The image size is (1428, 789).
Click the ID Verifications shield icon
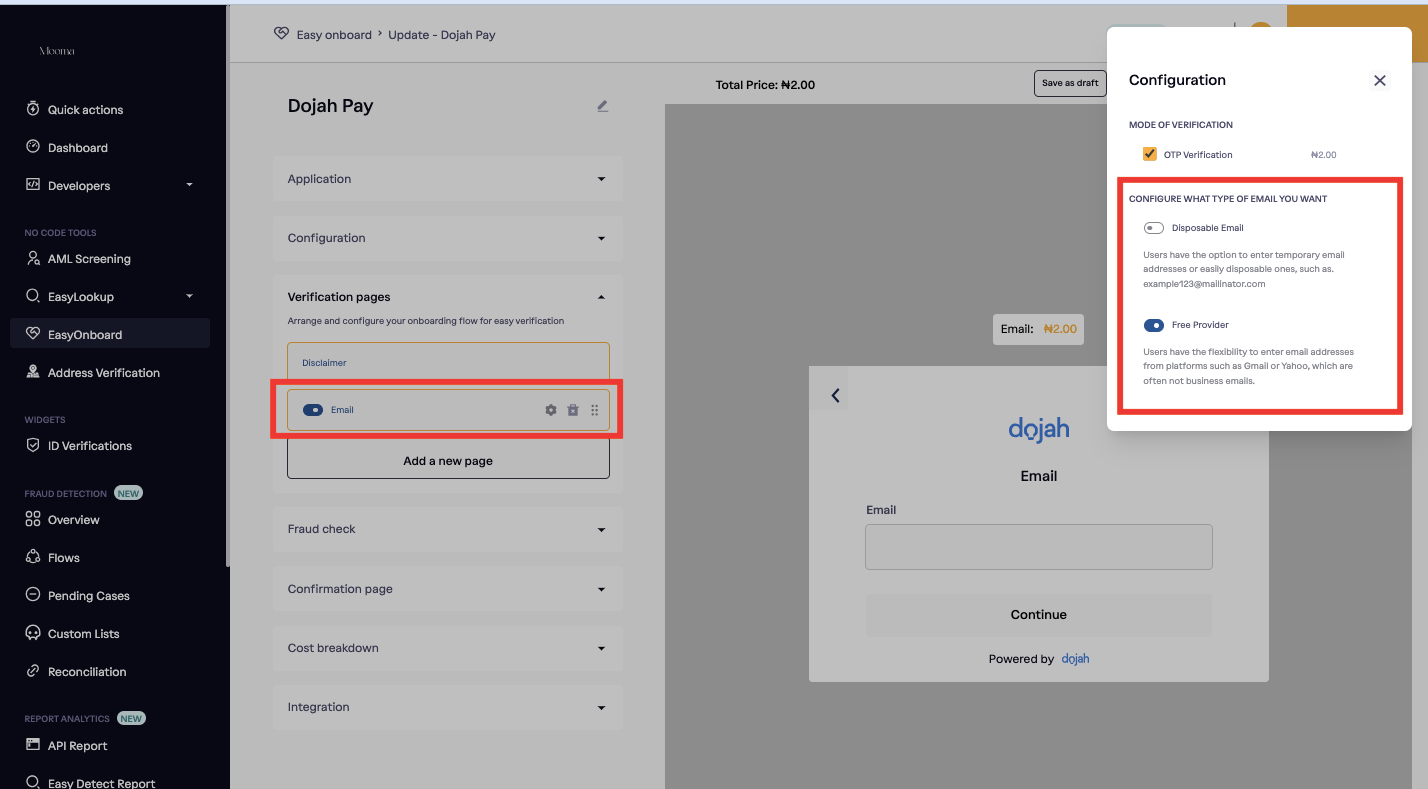pos(33,445)
